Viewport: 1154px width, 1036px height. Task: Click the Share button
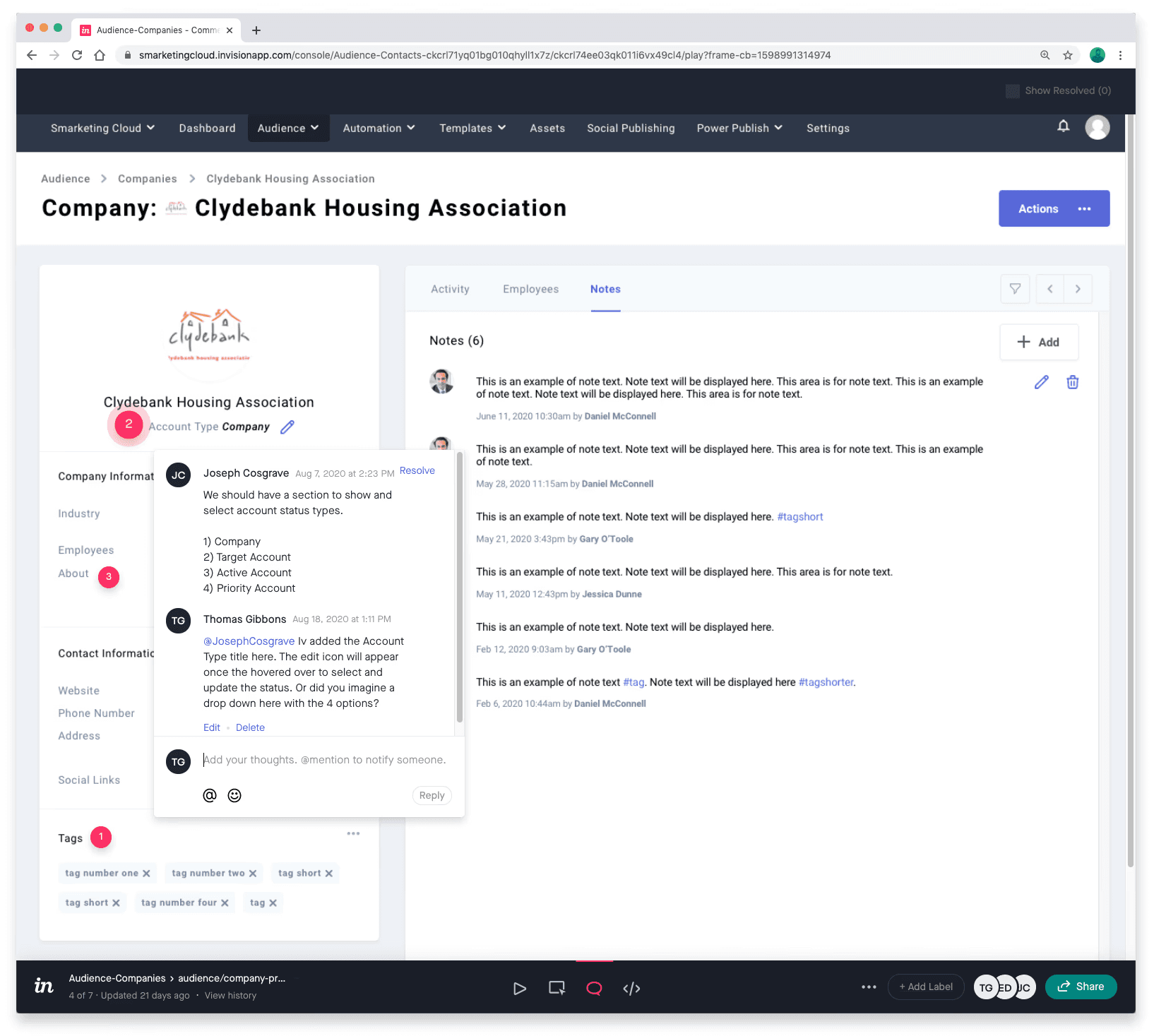tap(1081, 987)
